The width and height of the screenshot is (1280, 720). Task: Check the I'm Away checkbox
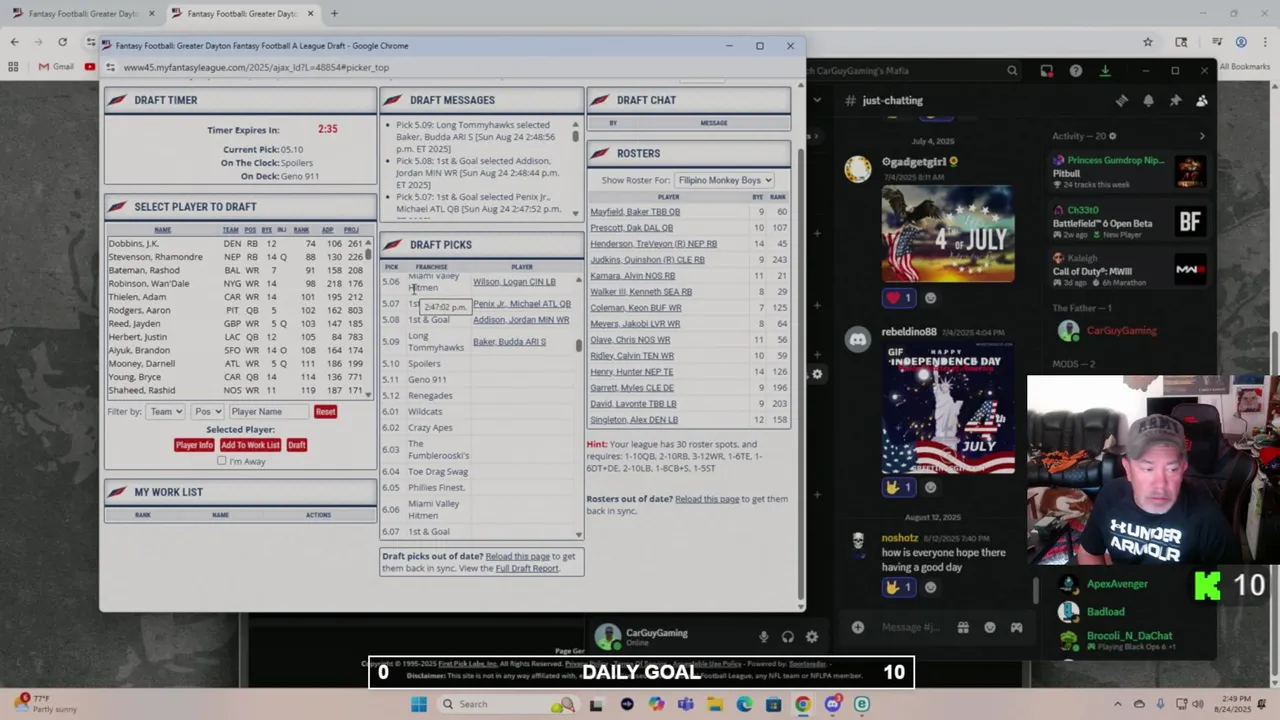(222, 461)
